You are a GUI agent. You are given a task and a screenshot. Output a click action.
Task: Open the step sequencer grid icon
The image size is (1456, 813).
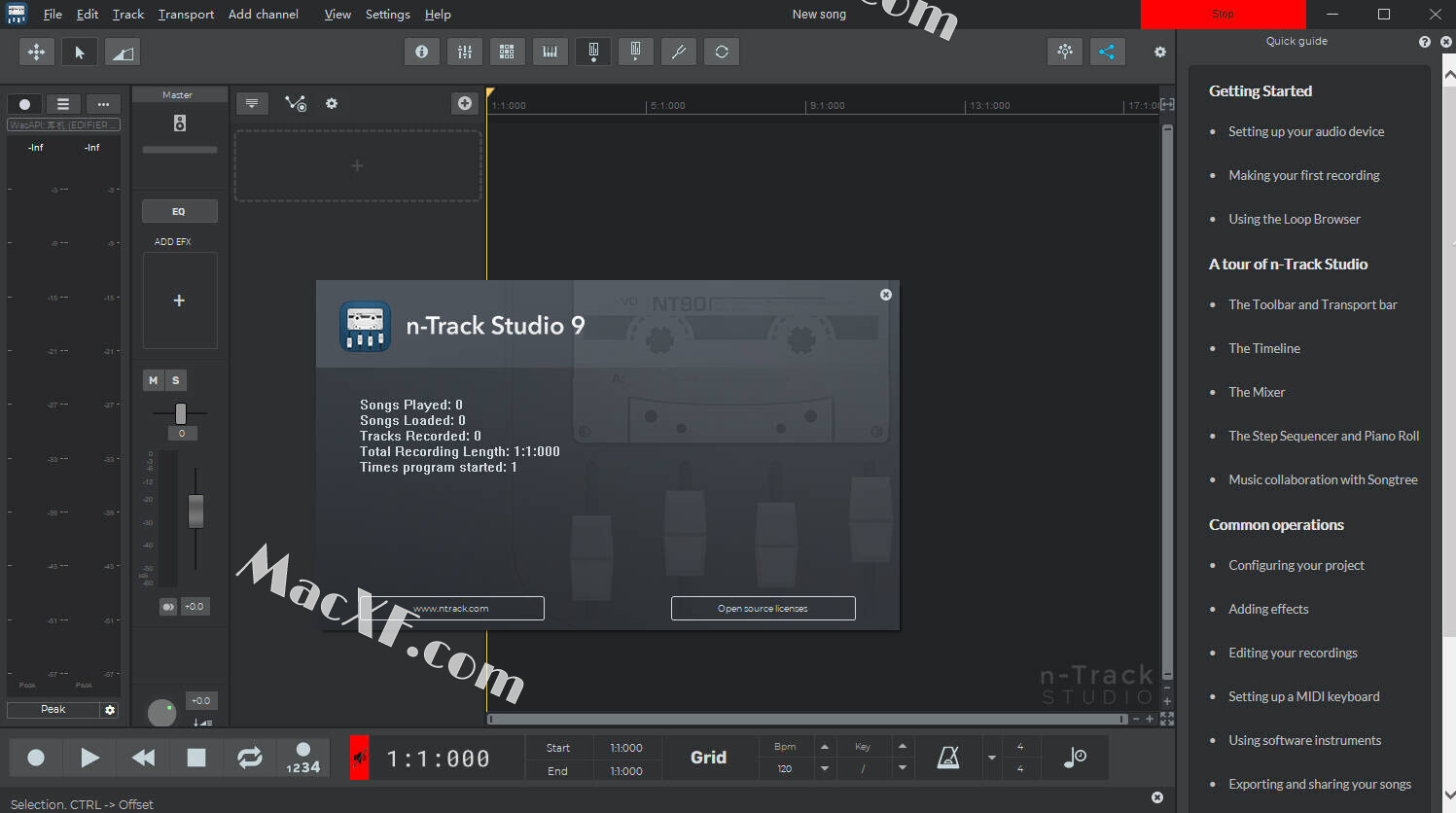tap(507, 52)
